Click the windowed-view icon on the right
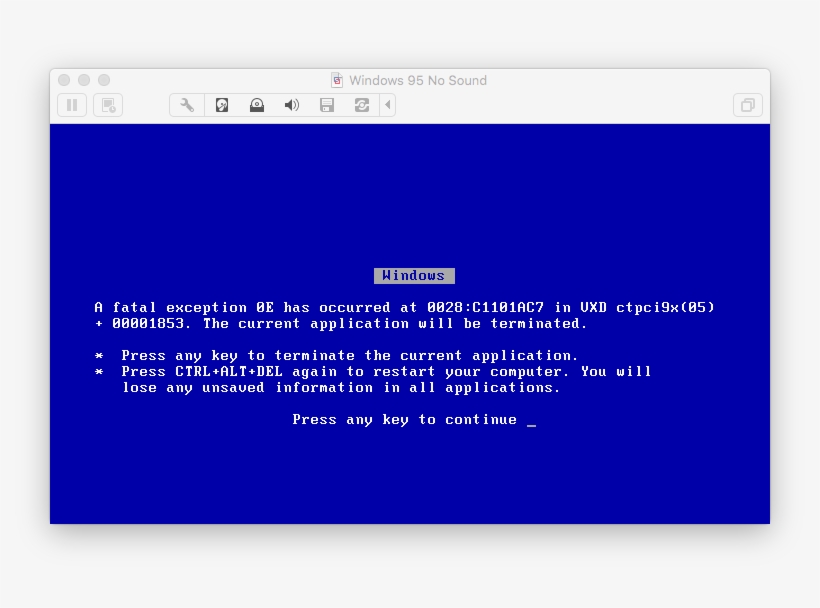 coord(747,104)
